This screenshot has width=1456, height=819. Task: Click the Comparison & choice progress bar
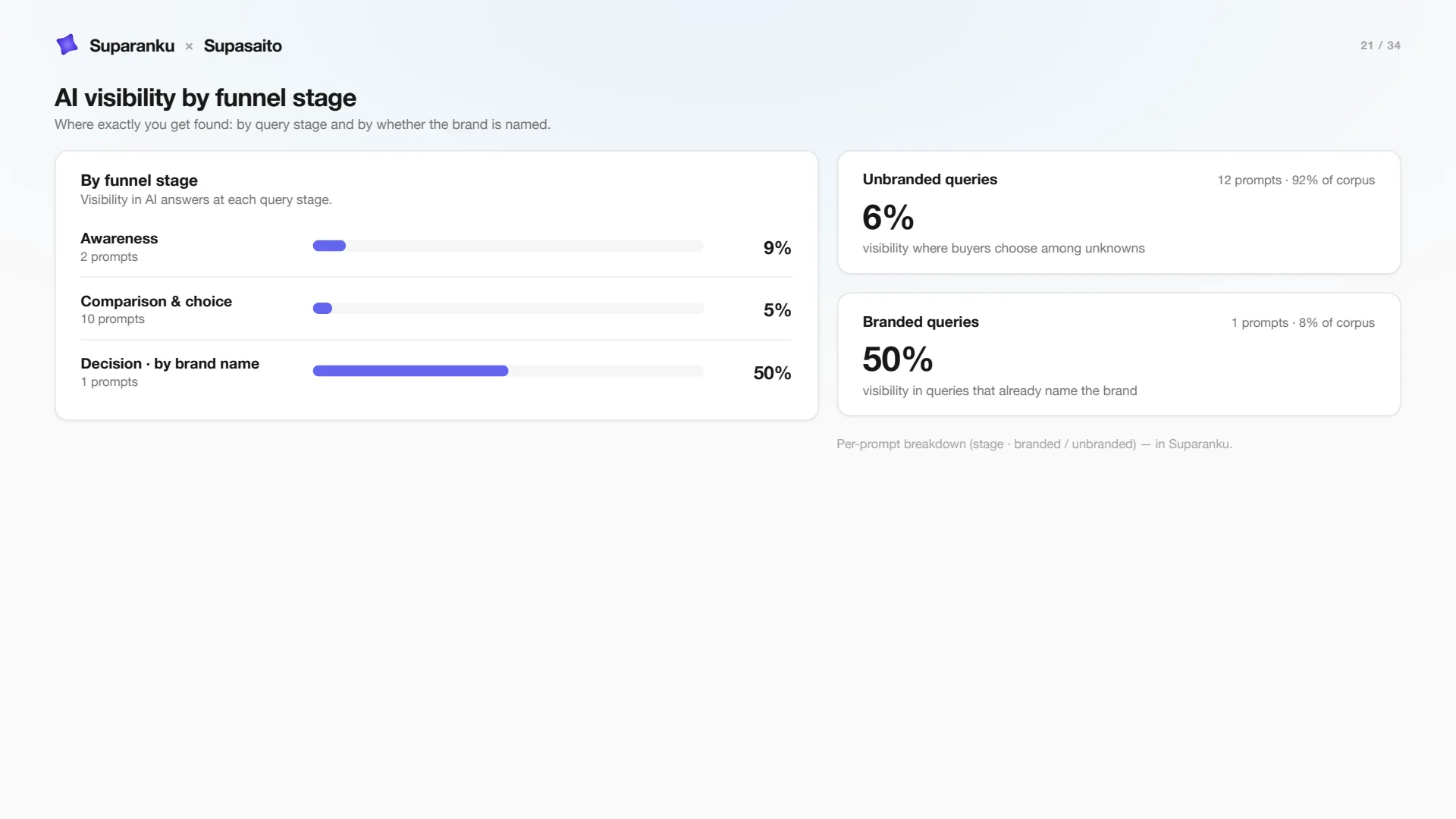(508, 309)
